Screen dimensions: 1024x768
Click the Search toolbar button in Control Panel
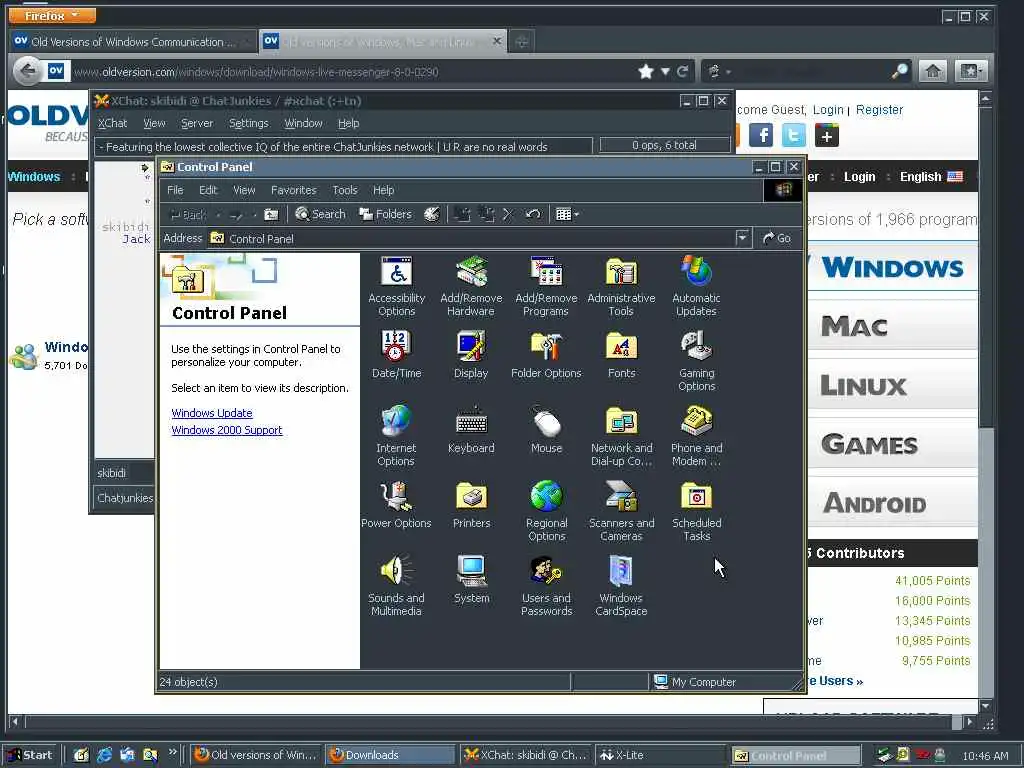coord(320,214)
